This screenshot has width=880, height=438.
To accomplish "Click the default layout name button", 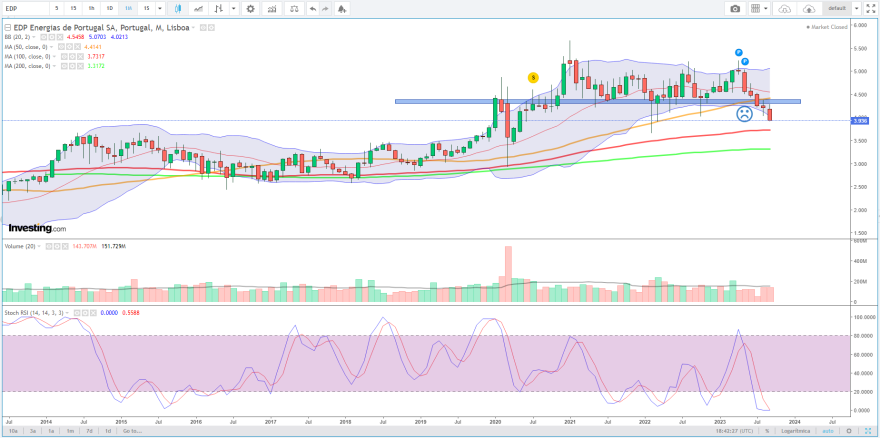I will [837, 8].
